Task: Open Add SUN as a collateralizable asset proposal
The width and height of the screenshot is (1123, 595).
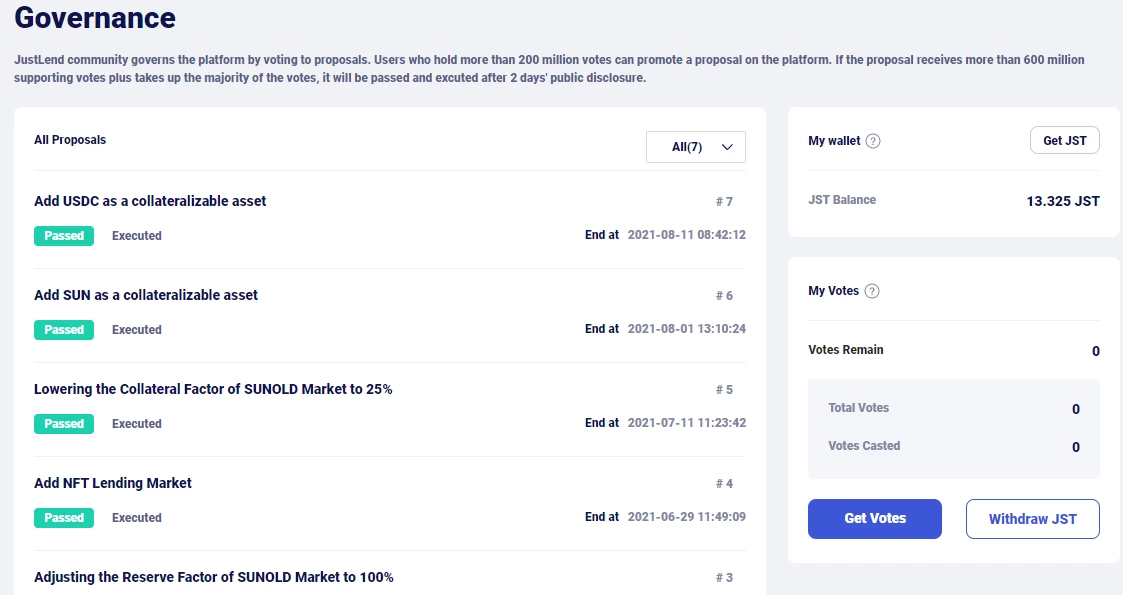Action: [145, 295]
